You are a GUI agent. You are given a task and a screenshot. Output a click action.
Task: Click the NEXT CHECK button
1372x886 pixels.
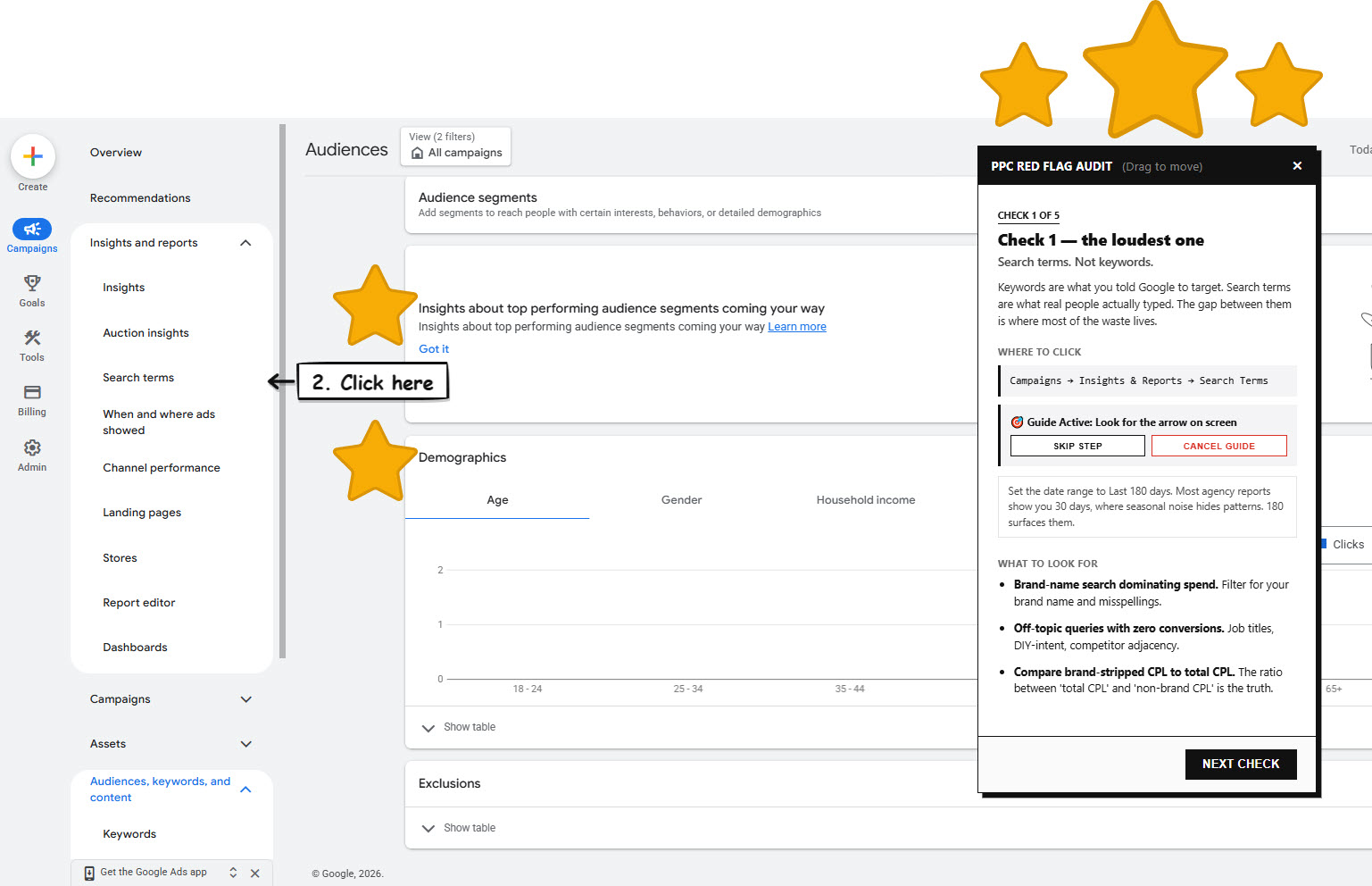point(1241,765)
